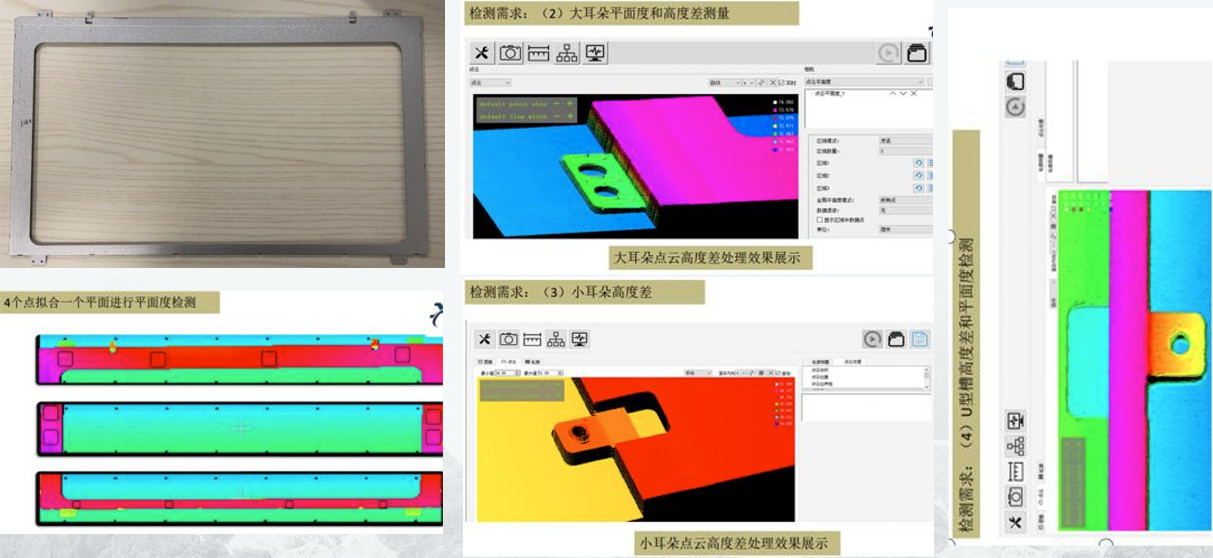Click the blue save icon in small-ear window
The width and height of the screenshot is (1213, 558).
point(921,339)
